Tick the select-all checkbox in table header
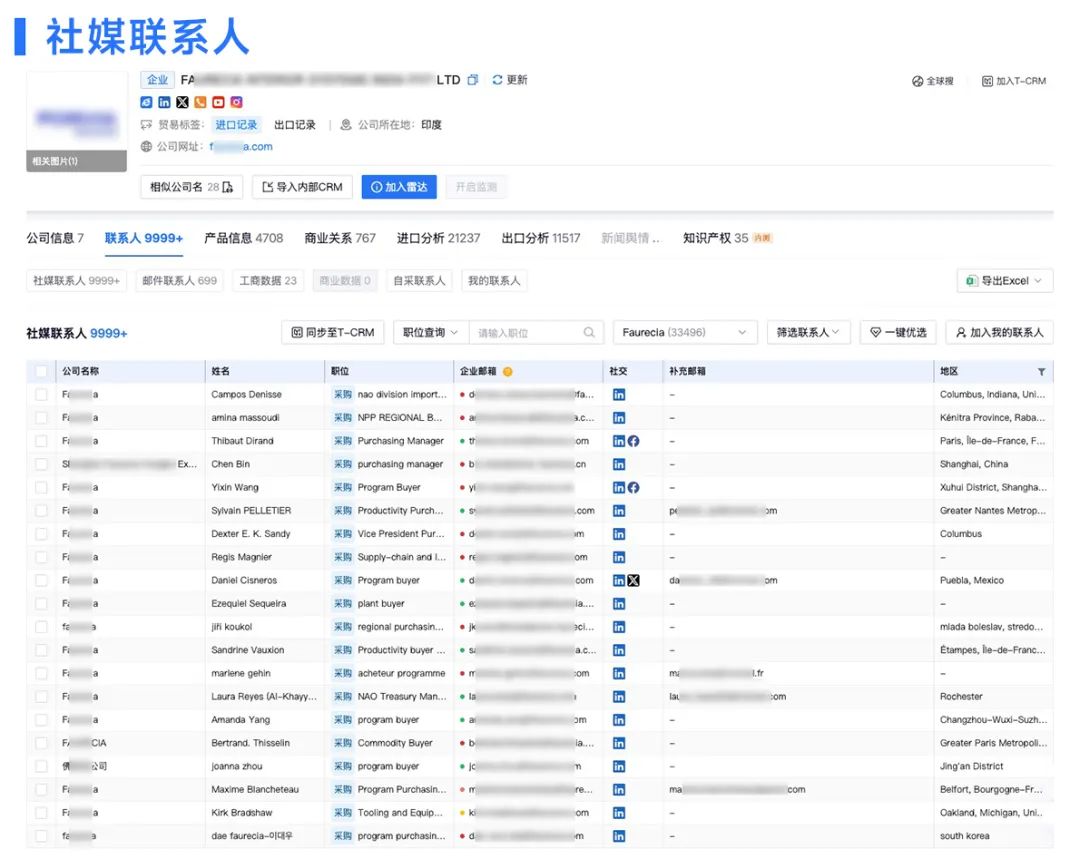This screenshot has width=1080, height=859. pos(41,371)
